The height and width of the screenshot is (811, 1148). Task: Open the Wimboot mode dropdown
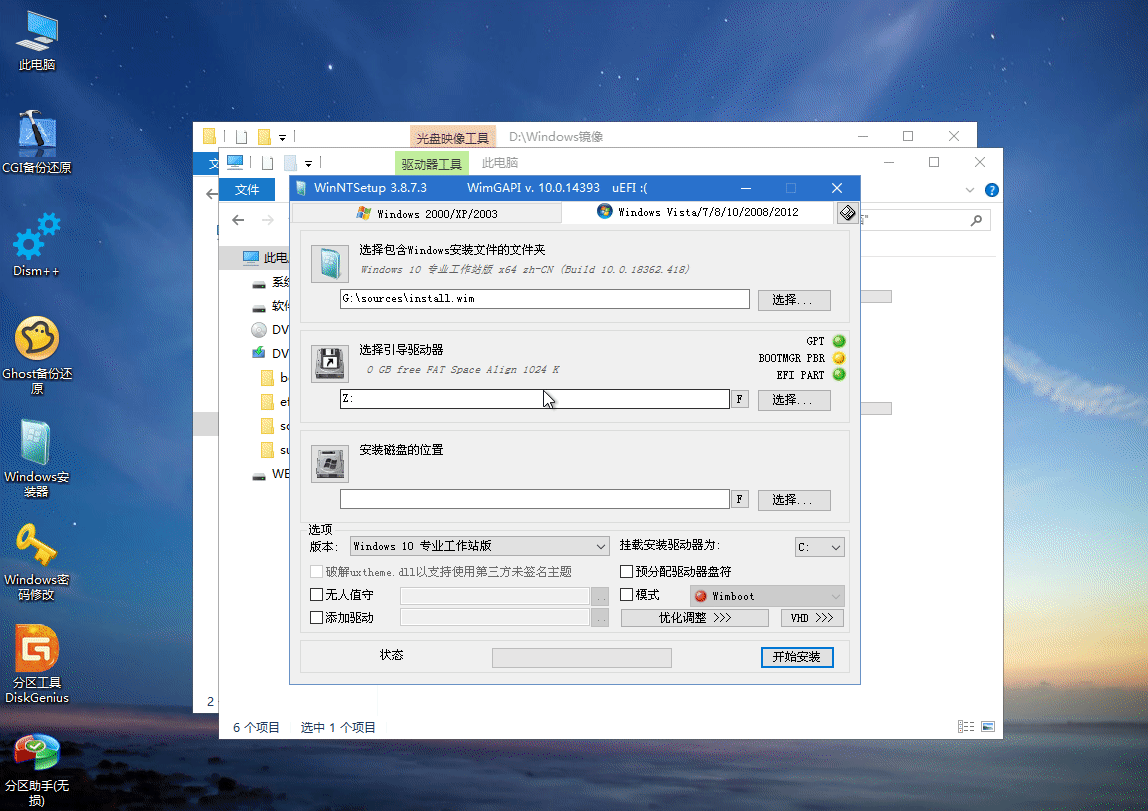[767, 596]
